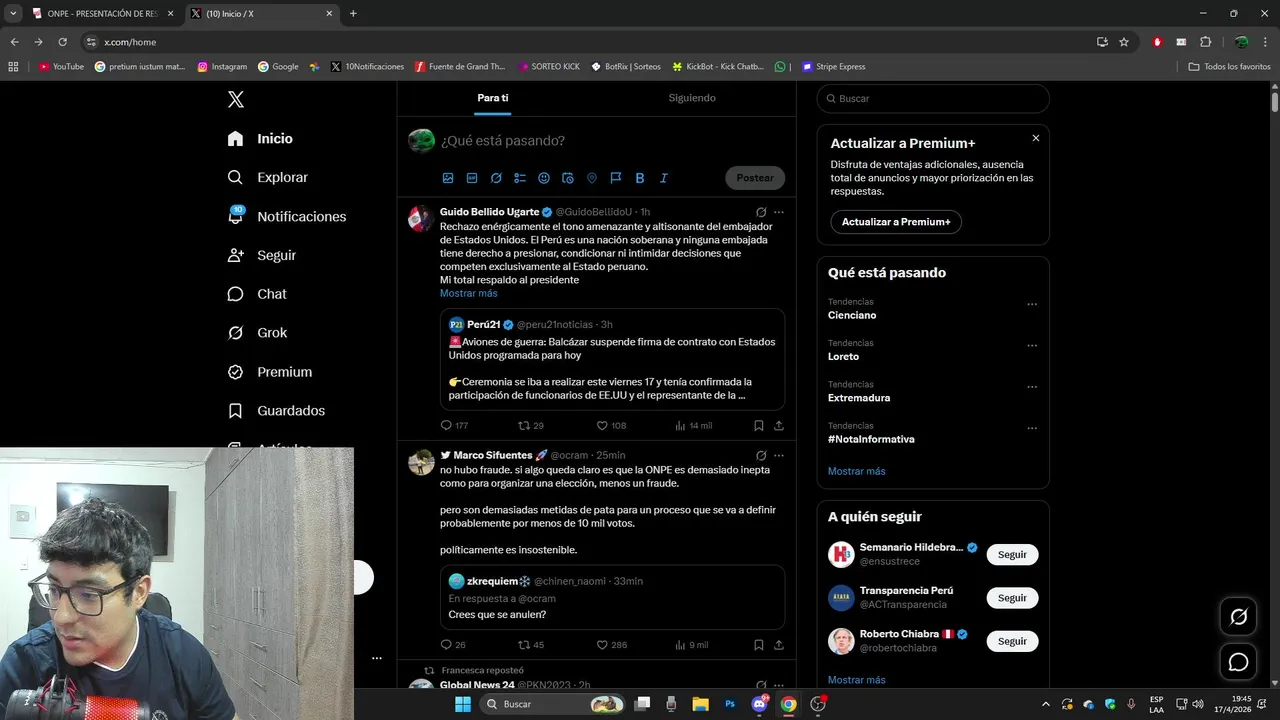Click the flag icon in composer toolbar

616,178
